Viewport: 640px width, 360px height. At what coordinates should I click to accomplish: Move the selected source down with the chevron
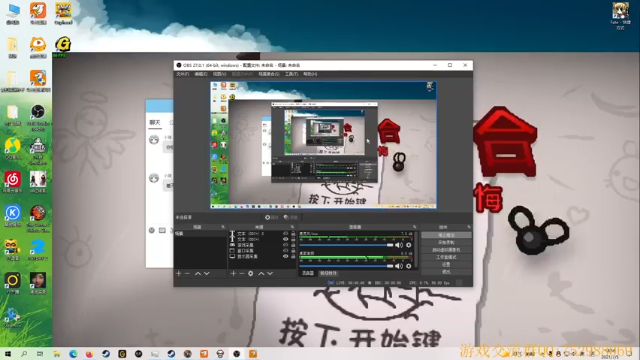click(x=270, y=273)
